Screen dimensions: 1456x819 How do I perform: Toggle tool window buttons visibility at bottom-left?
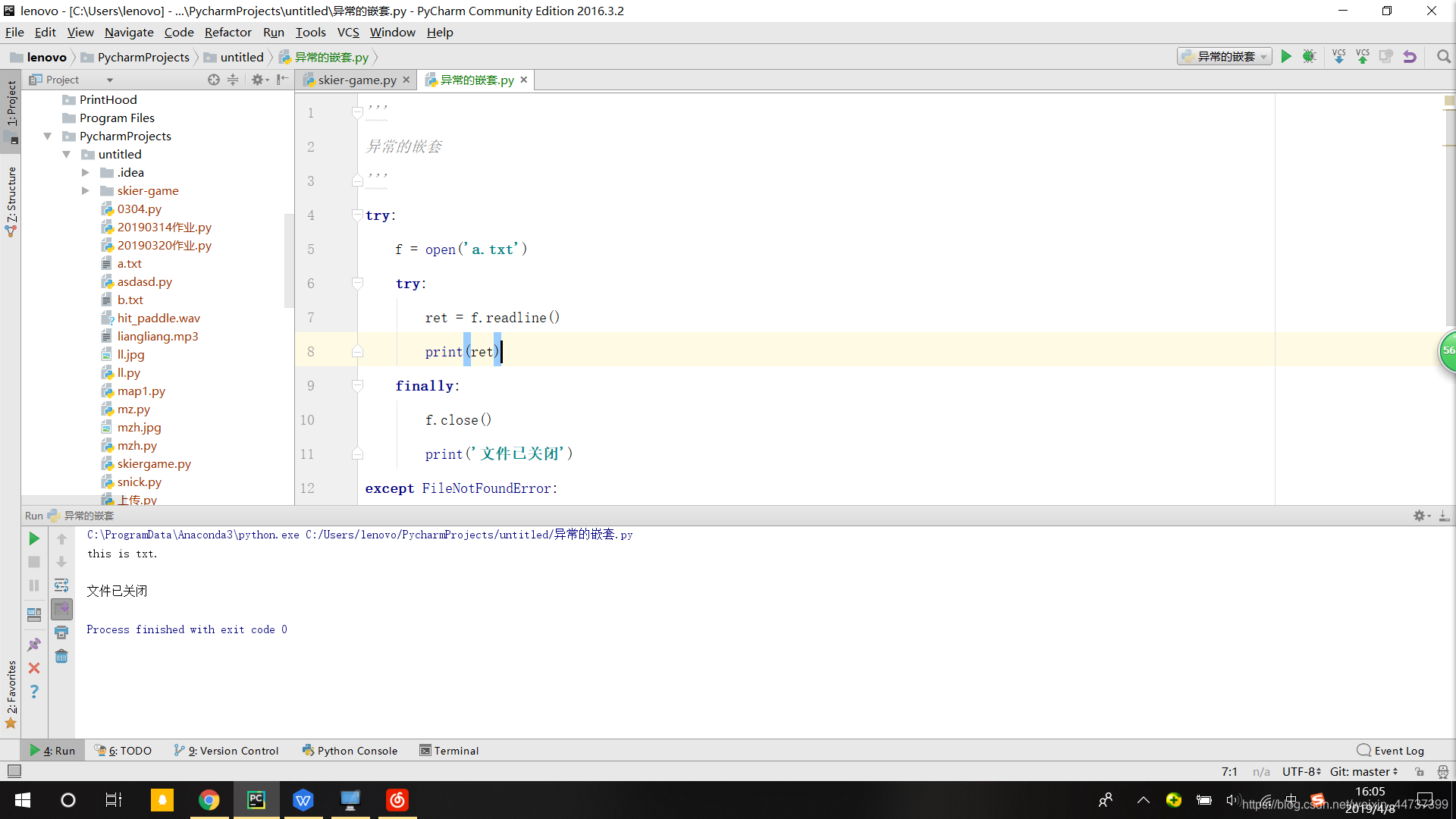tap(14, 771)
